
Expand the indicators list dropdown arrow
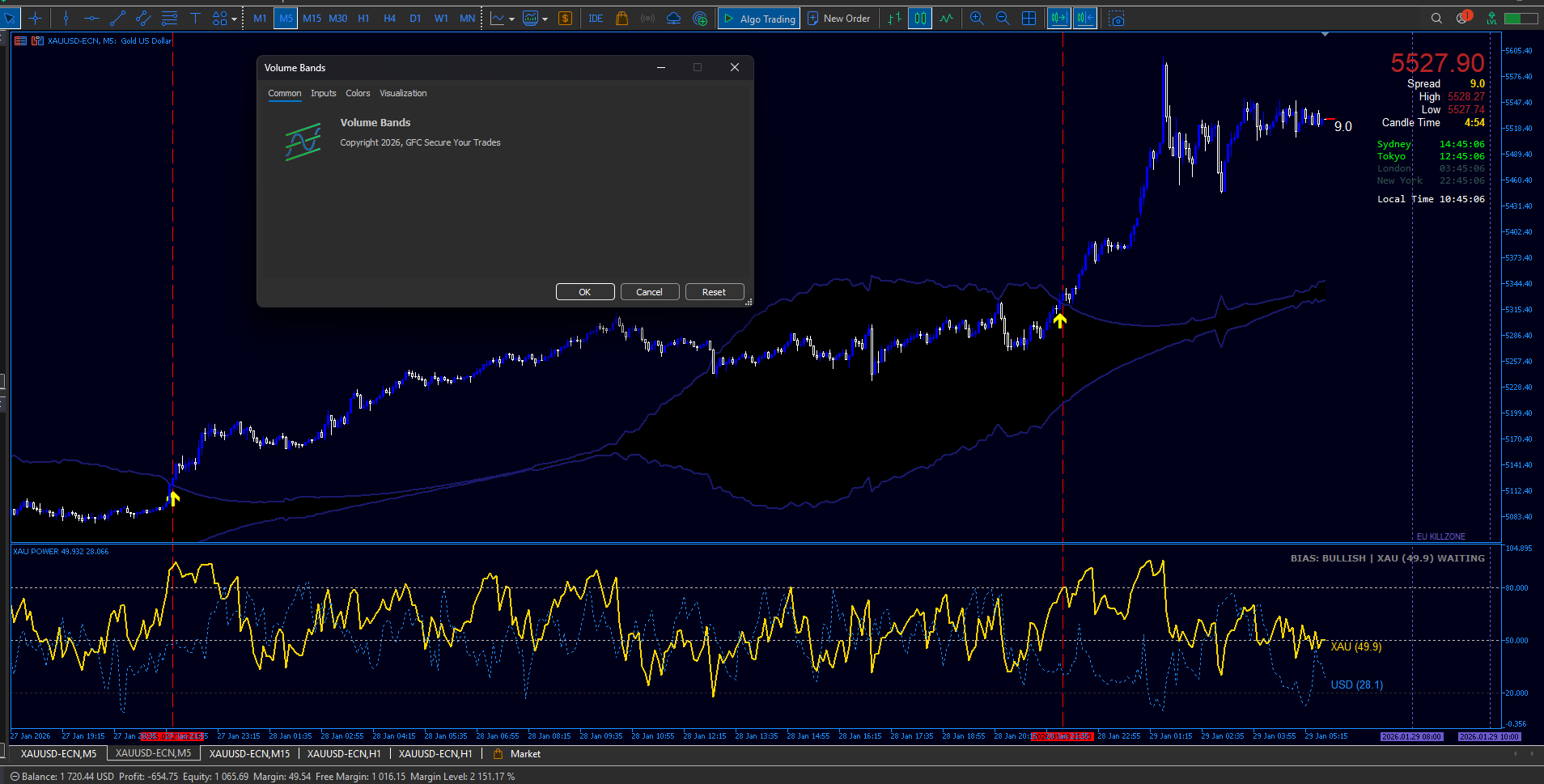511,19
